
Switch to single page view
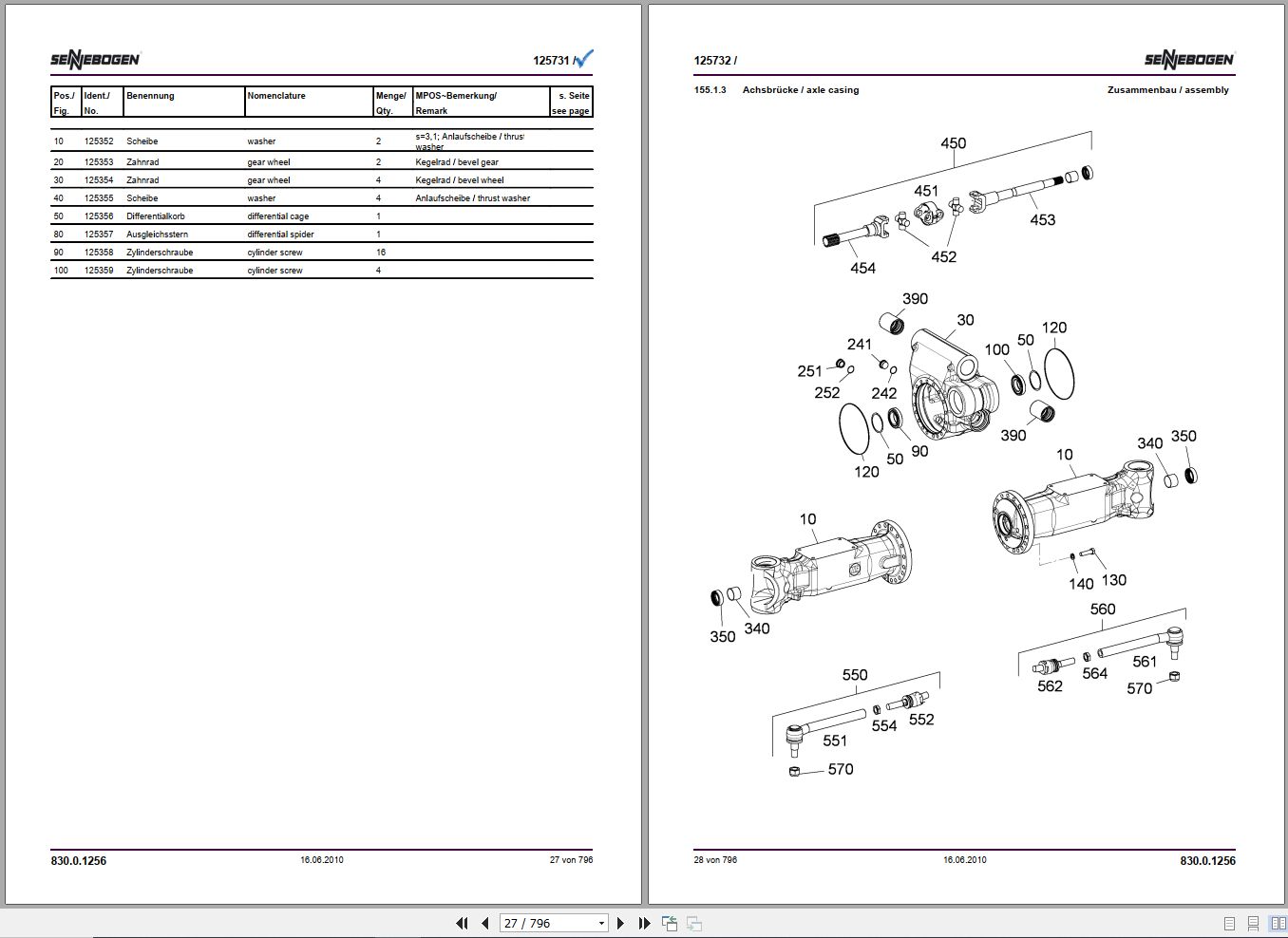(1230, 923)
